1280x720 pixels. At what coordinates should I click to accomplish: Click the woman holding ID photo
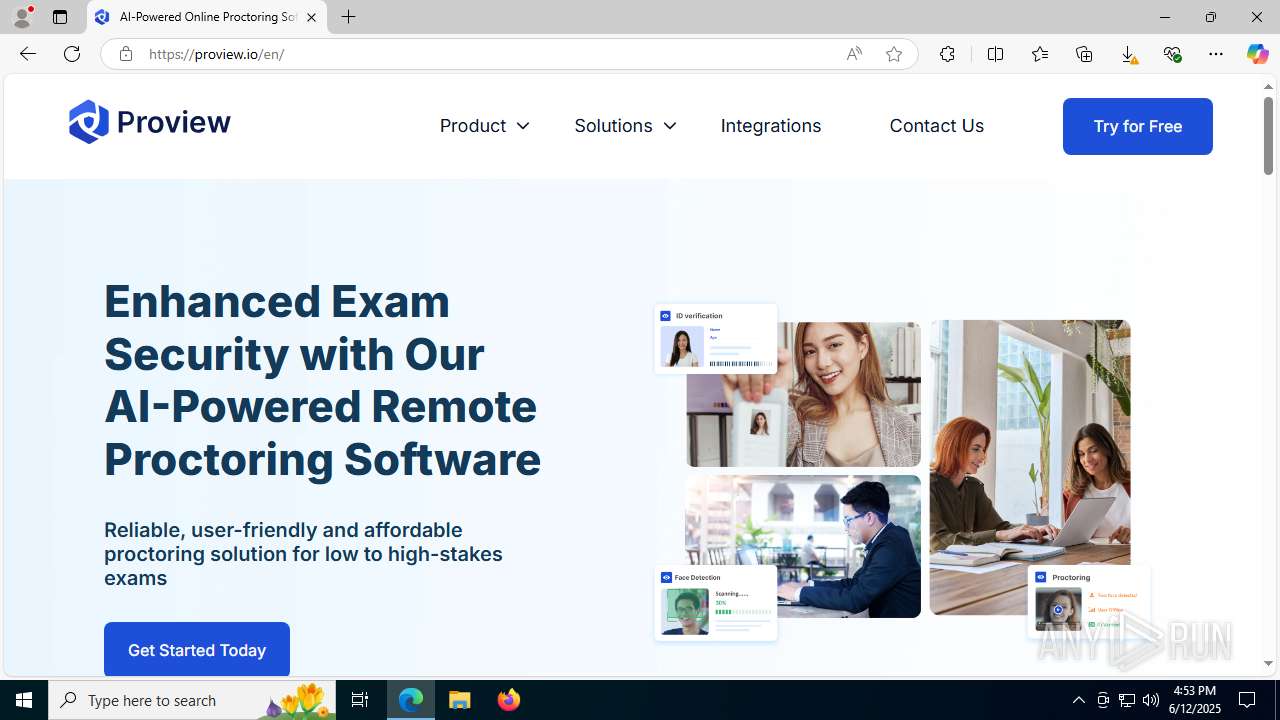coord(803,394)
